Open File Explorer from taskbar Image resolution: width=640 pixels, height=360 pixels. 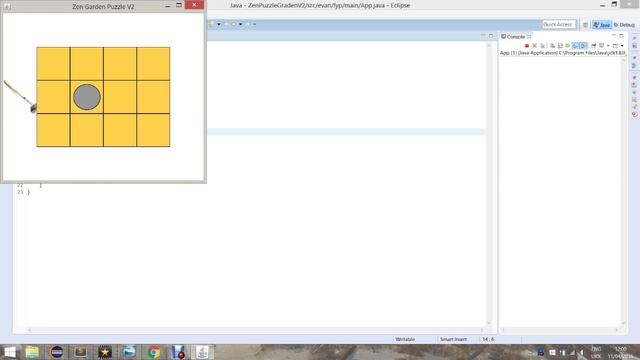click(32, 352)
